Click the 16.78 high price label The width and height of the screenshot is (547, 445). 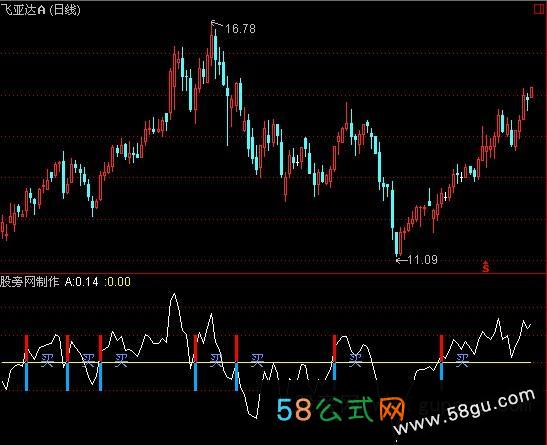pos(240,29)
